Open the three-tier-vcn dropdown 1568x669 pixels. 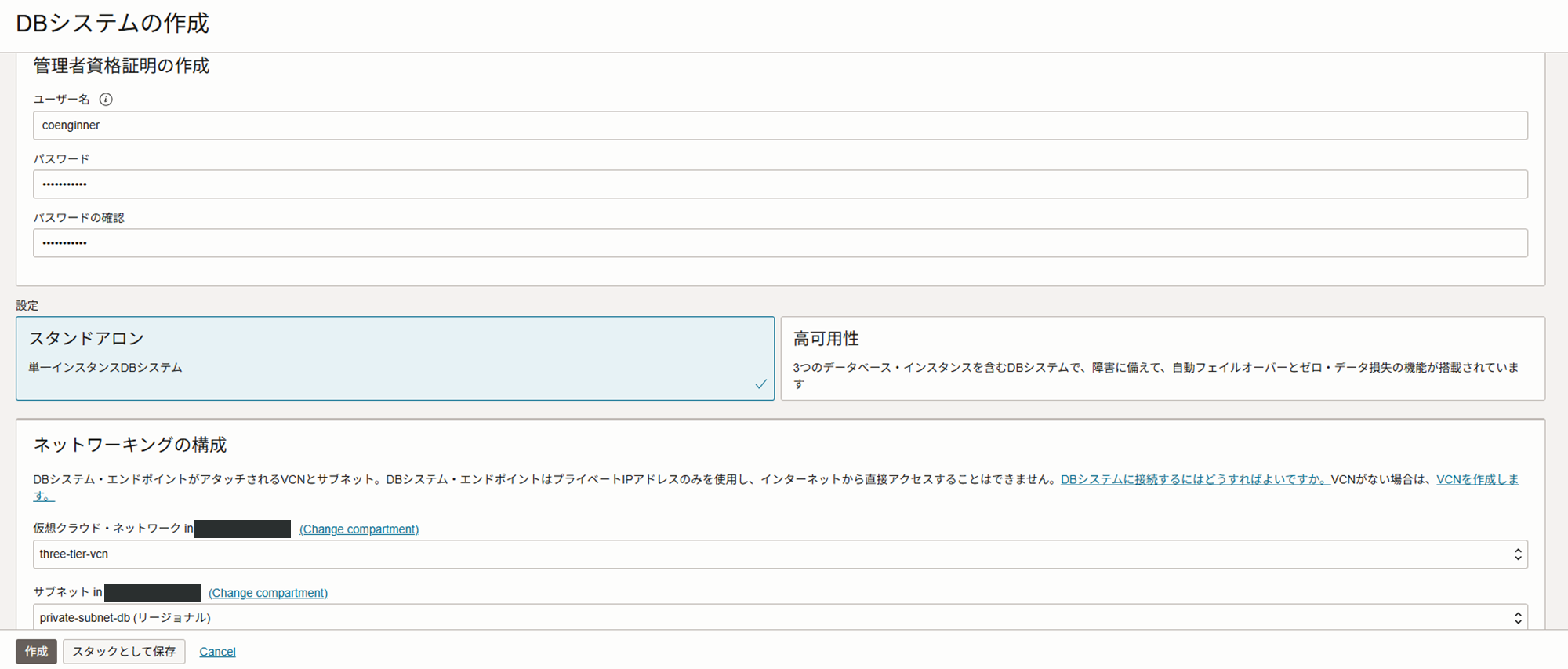[780, 554]
